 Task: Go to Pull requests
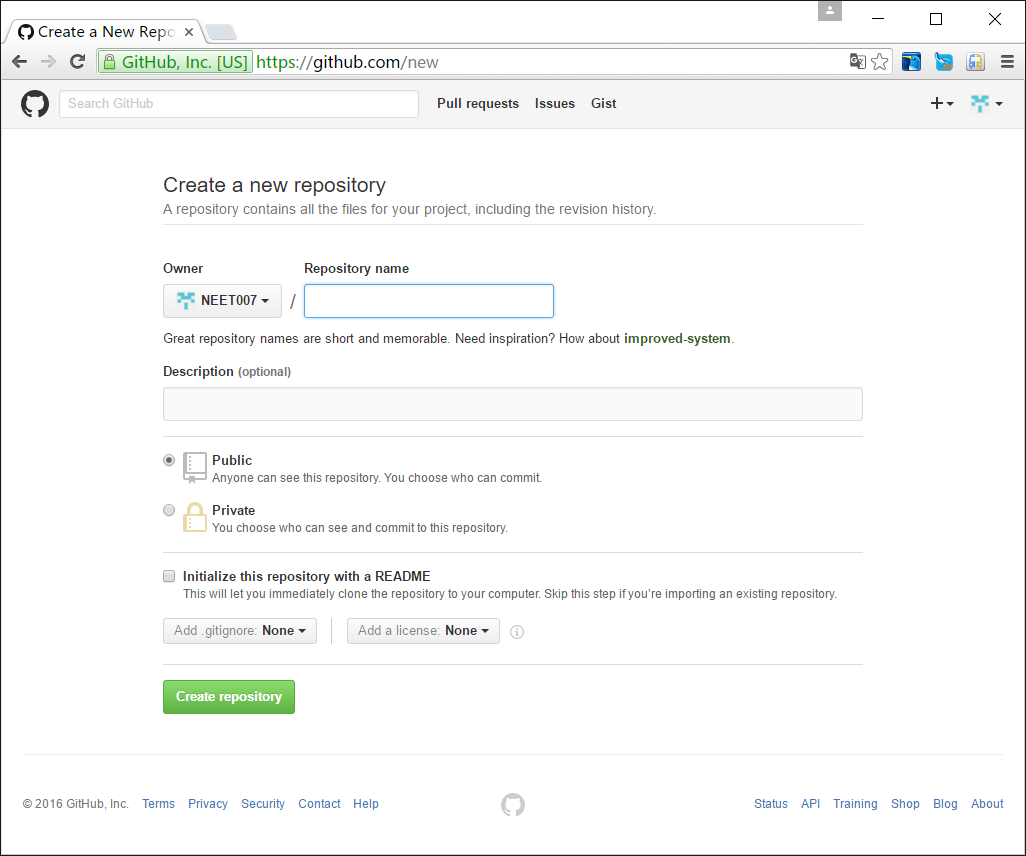click(x=478, y=103)
